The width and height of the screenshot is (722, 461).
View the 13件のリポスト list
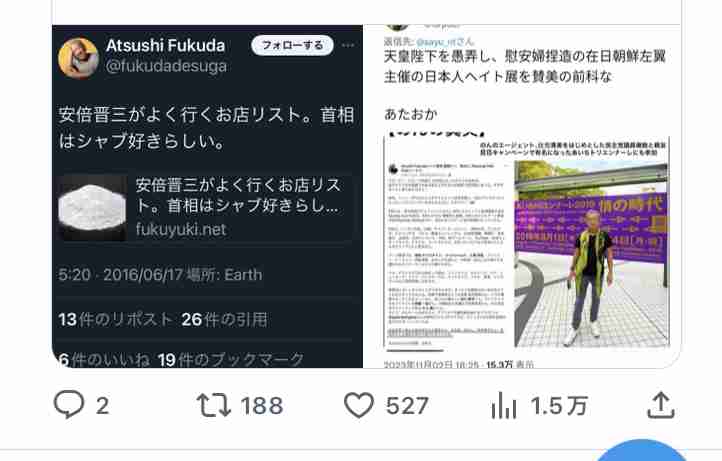tap(115, 319)
